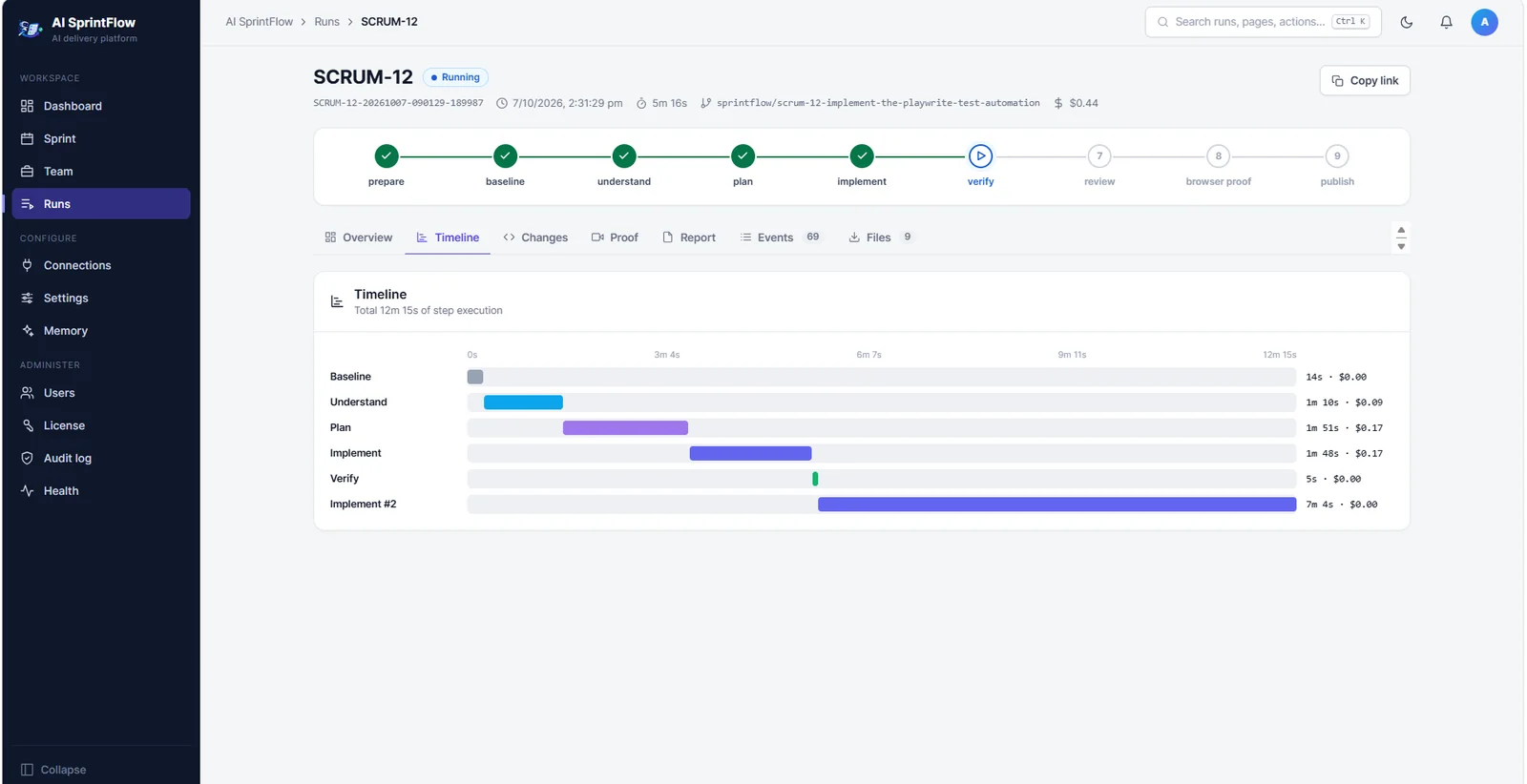This screenshot has height=784, width=1527.
Task: View the Audit log
Action: pyautogui.click(x=100, y=458)
